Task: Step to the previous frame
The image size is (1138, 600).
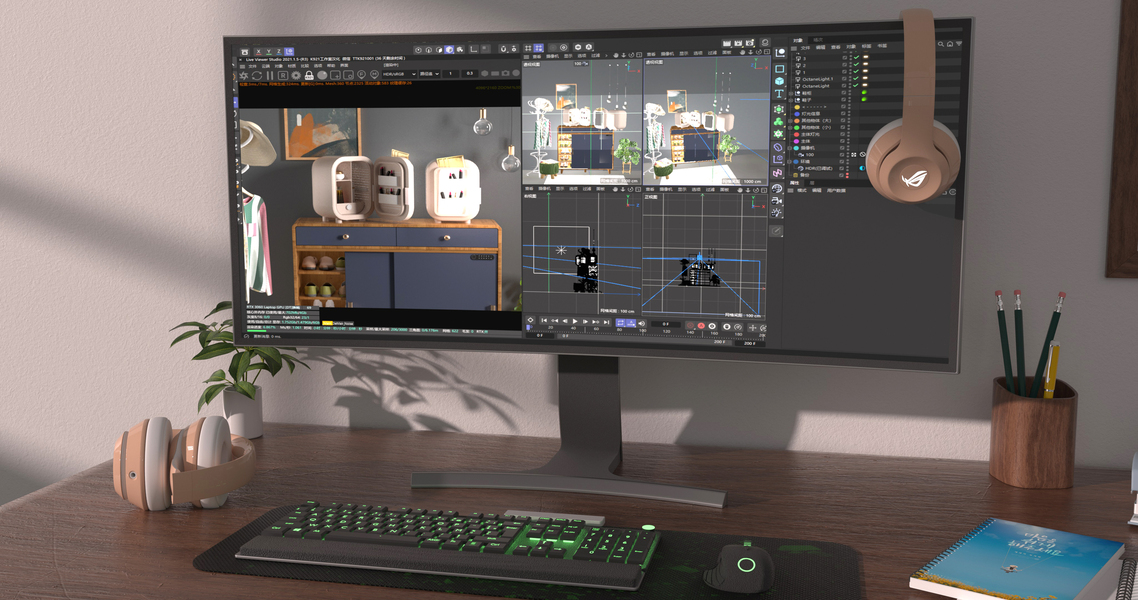Action: [x=565, y=321]
